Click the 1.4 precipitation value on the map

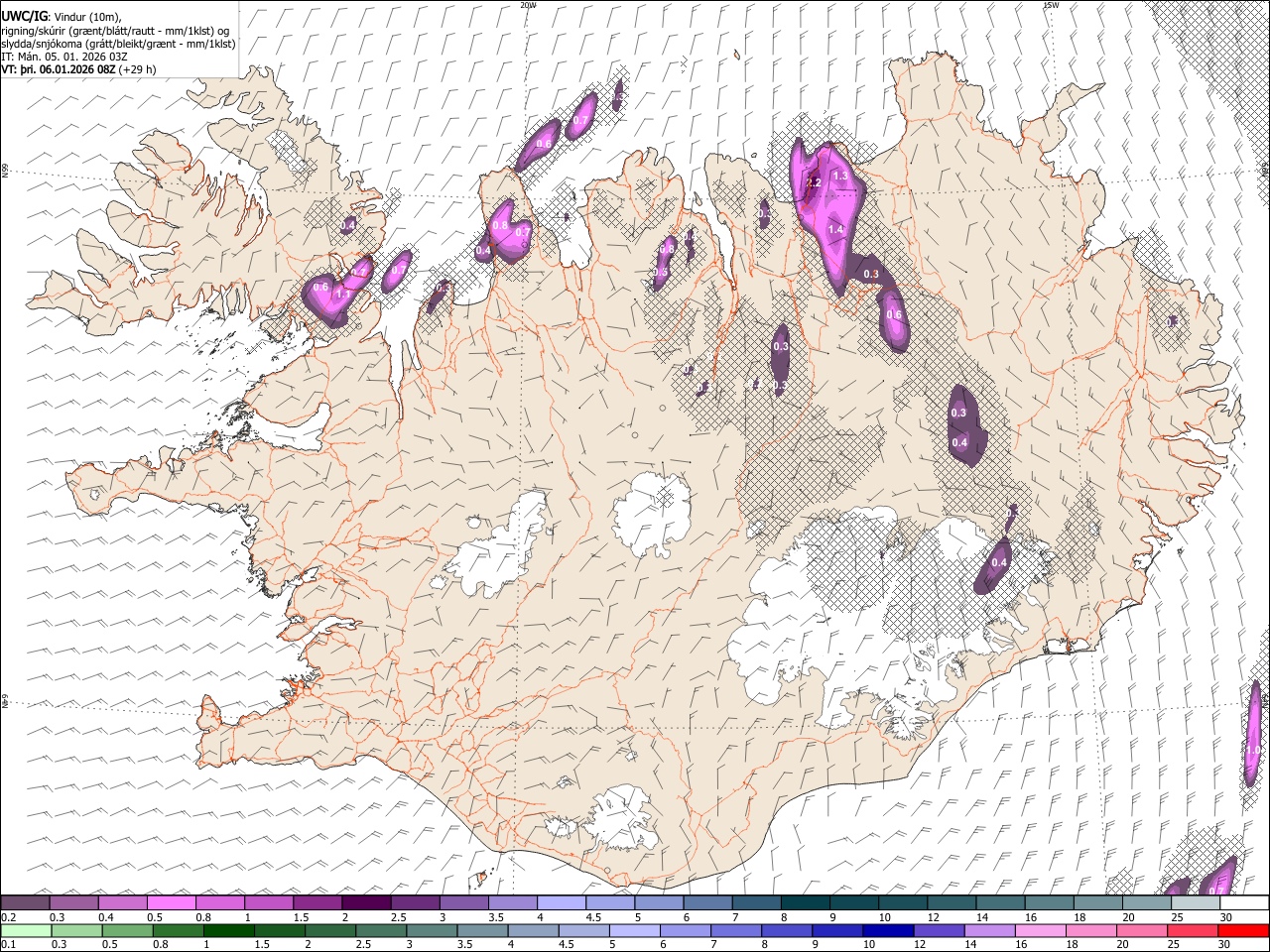835,229
